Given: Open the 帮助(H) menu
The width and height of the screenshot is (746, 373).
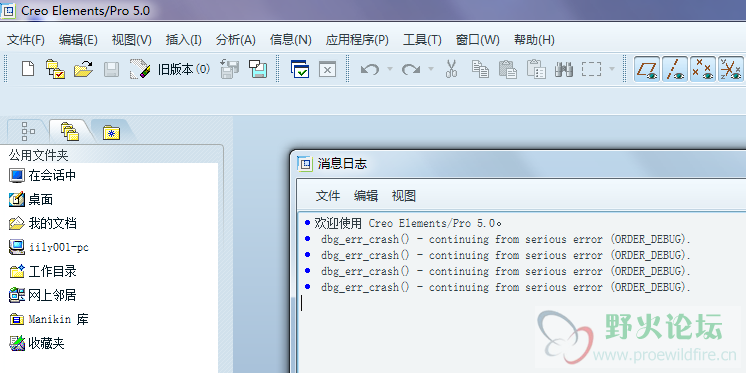Looking at the screenshot, I should (x=534, y=40).
